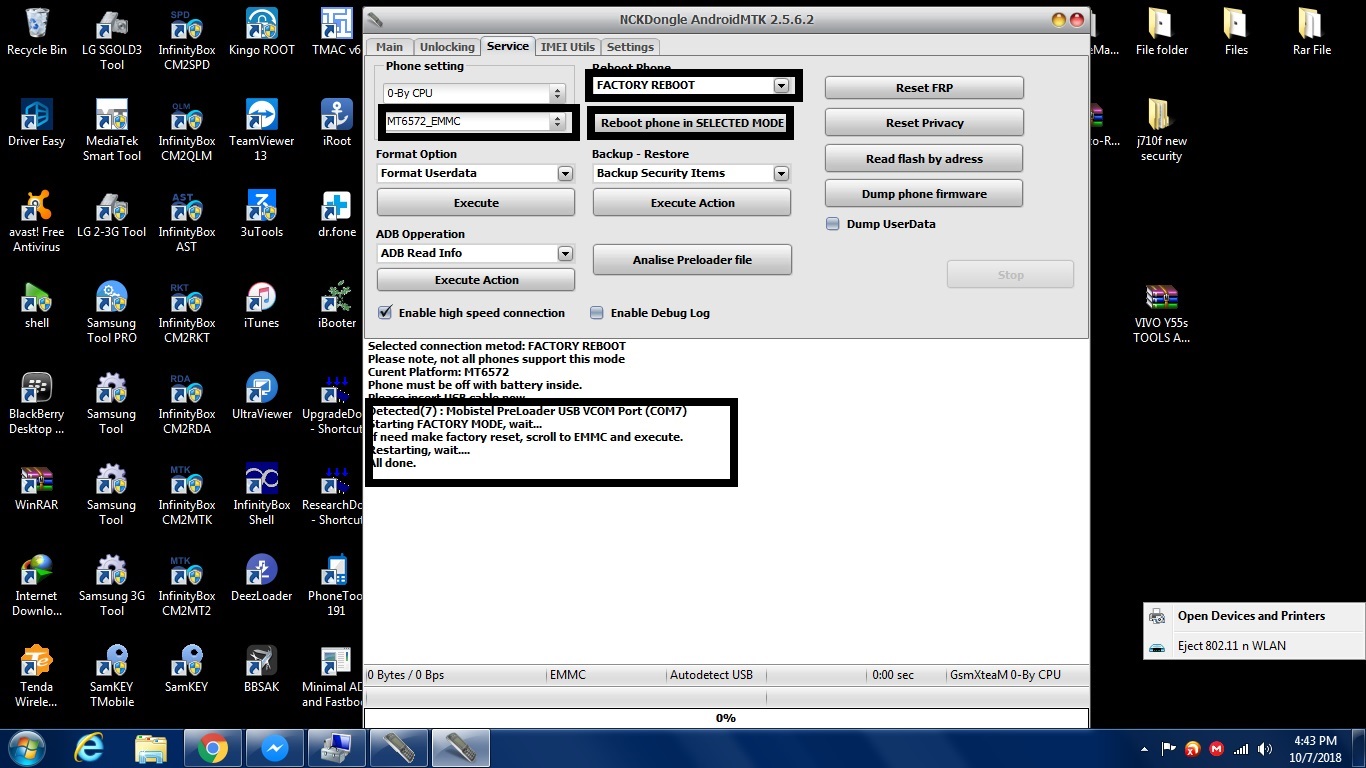Click Dump phone firmware button
This screenshot has width=1366, height=768.
[924, 194]
